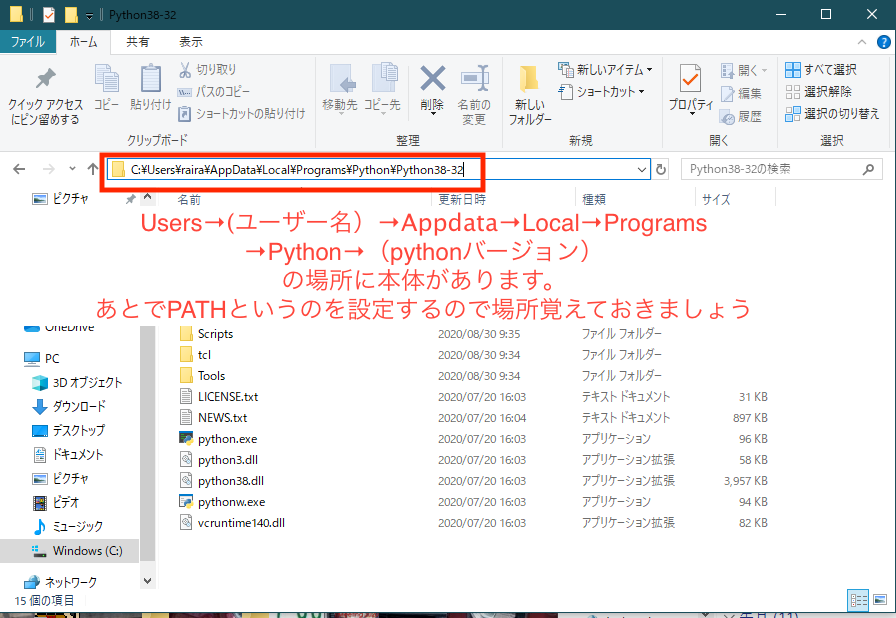Click Select all (すべて選択)
This screenshot has width=896, height=618.
pyautogui.click(x=821, y=70)
